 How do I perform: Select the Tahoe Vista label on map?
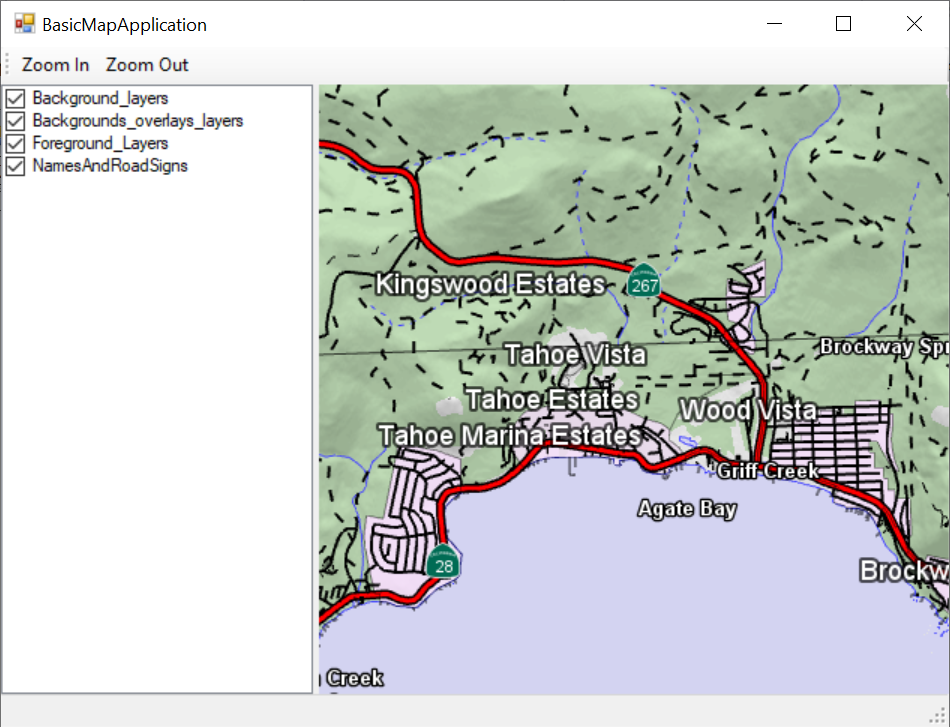point(575,355)
